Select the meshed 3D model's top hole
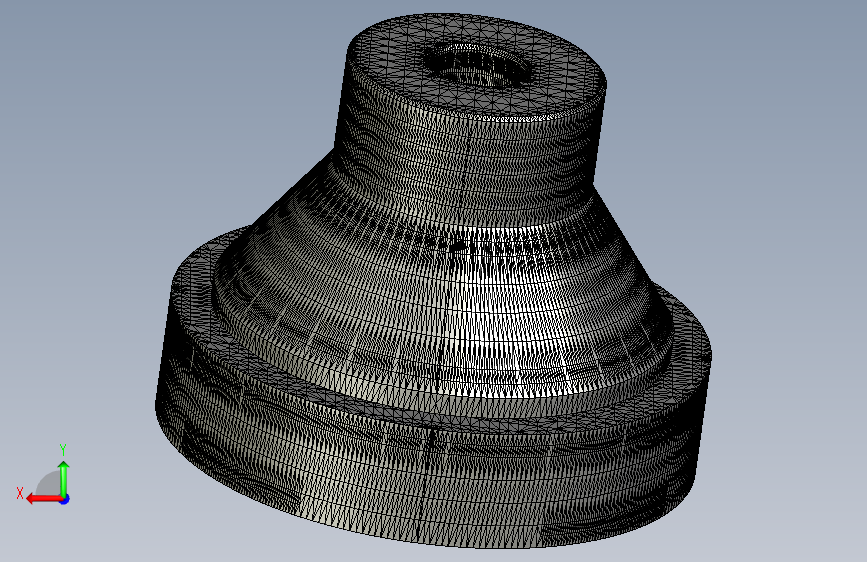The width and height of the screenshot is (867, 562). [x=478, y=64]
